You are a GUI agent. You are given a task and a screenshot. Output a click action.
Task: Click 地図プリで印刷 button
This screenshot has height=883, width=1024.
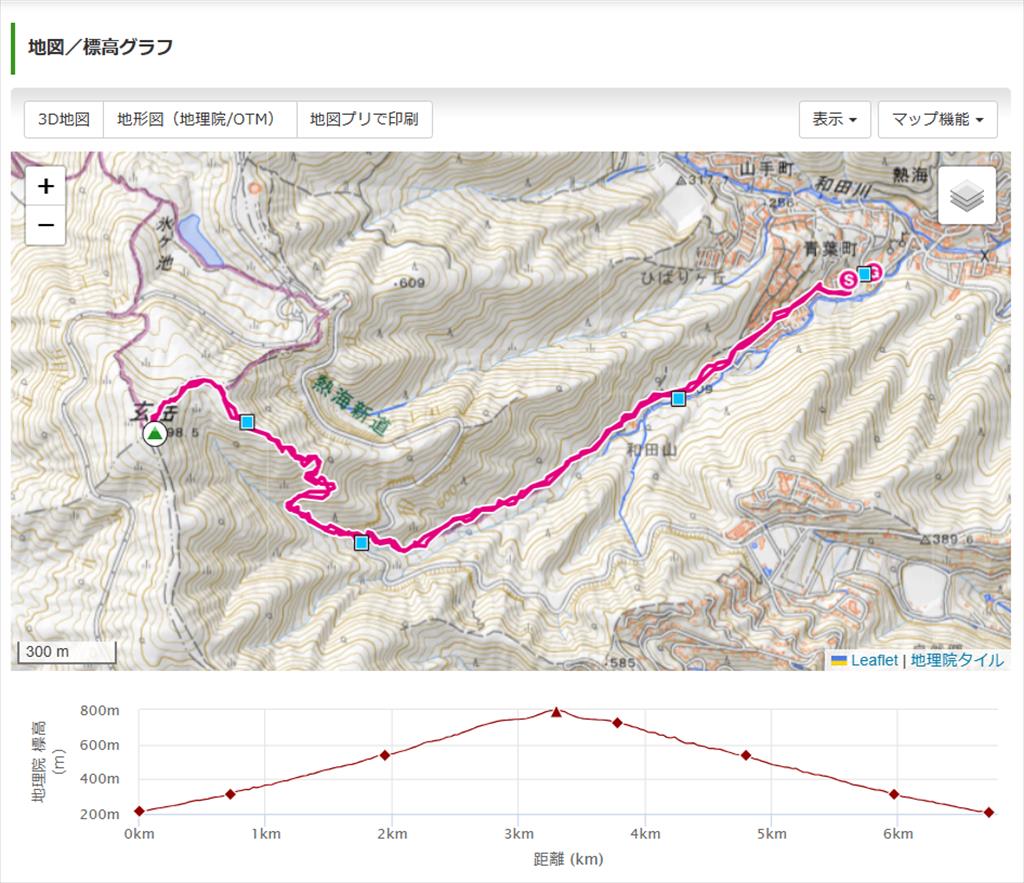[364, 119]
